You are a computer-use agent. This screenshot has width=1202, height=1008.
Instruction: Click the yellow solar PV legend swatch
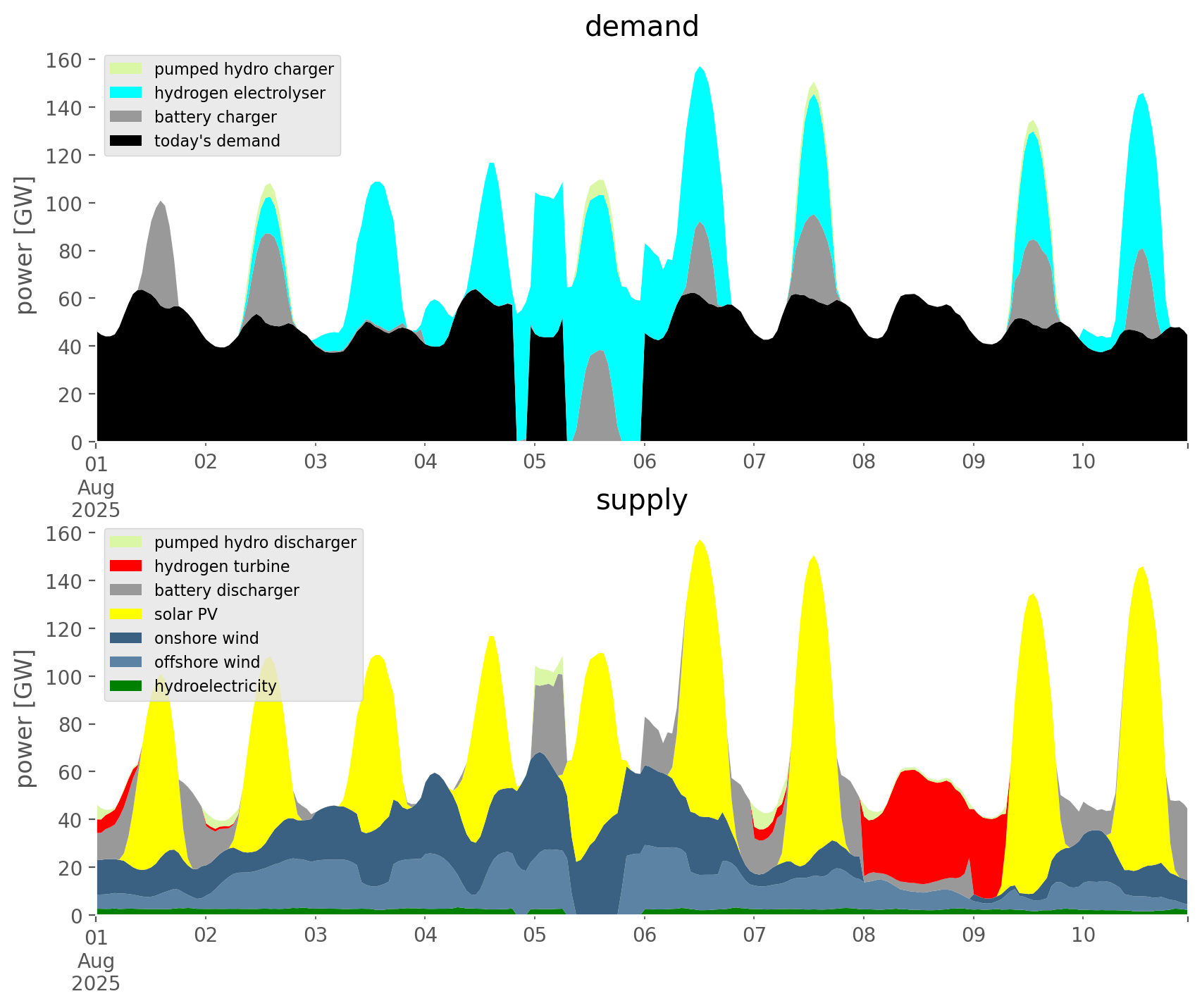pyautogui.click(x=126, y=614)
